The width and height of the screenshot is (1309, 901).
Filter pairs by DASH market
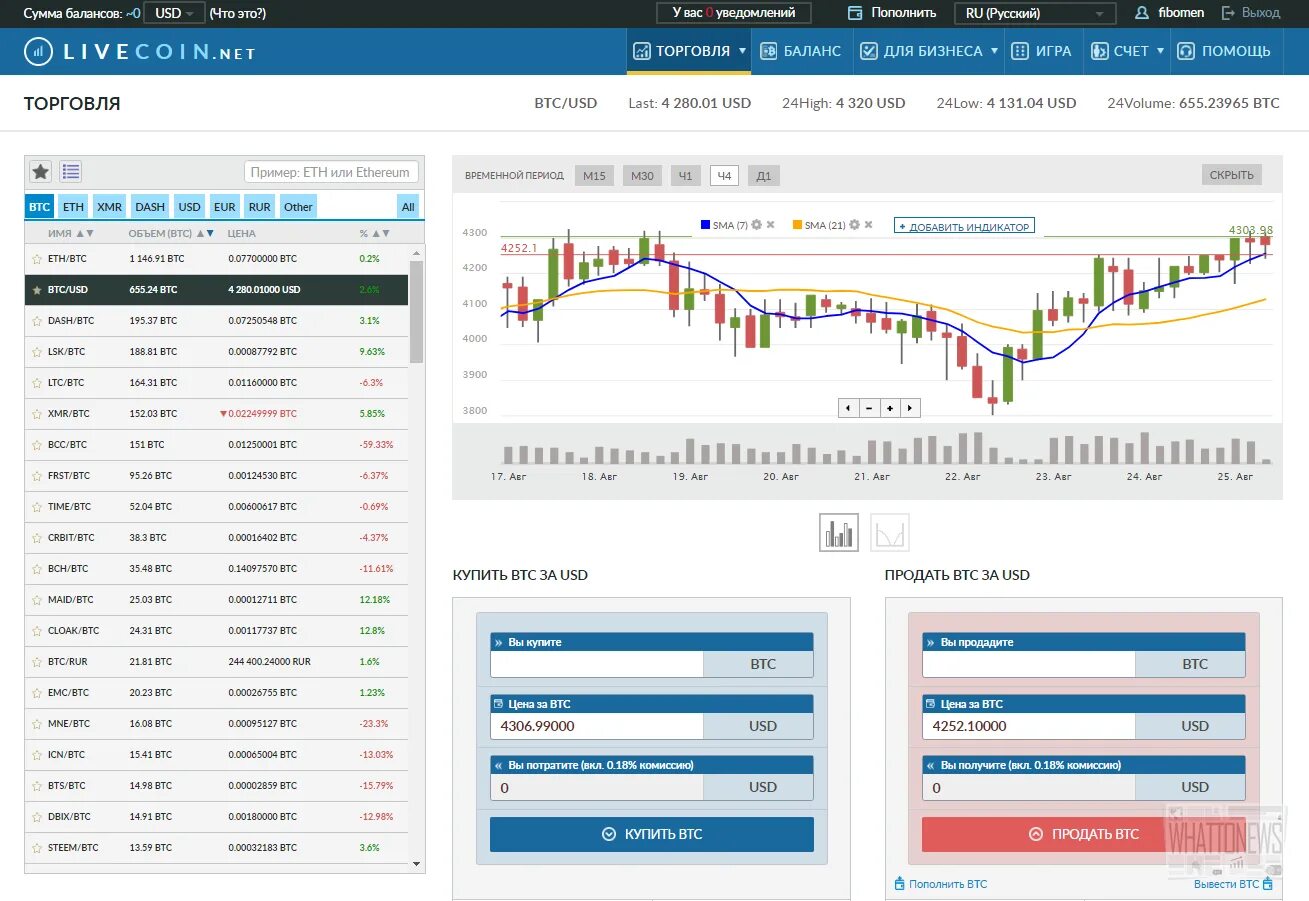150,207
